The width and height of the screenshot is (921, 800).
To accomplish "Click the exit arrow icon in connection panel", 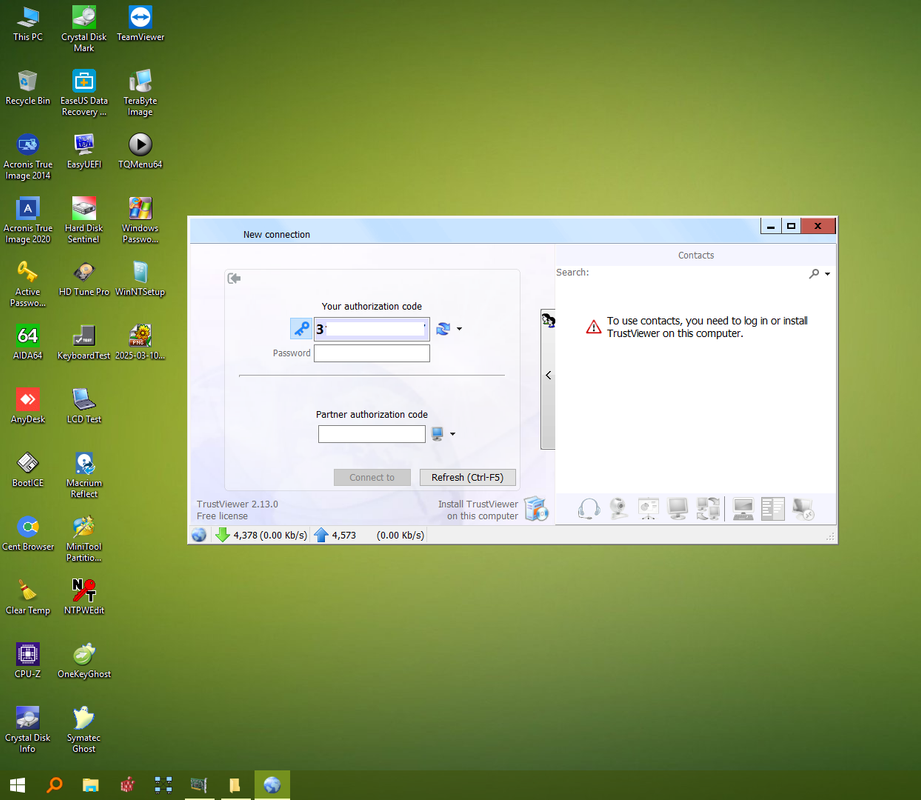I will (234, 278).
